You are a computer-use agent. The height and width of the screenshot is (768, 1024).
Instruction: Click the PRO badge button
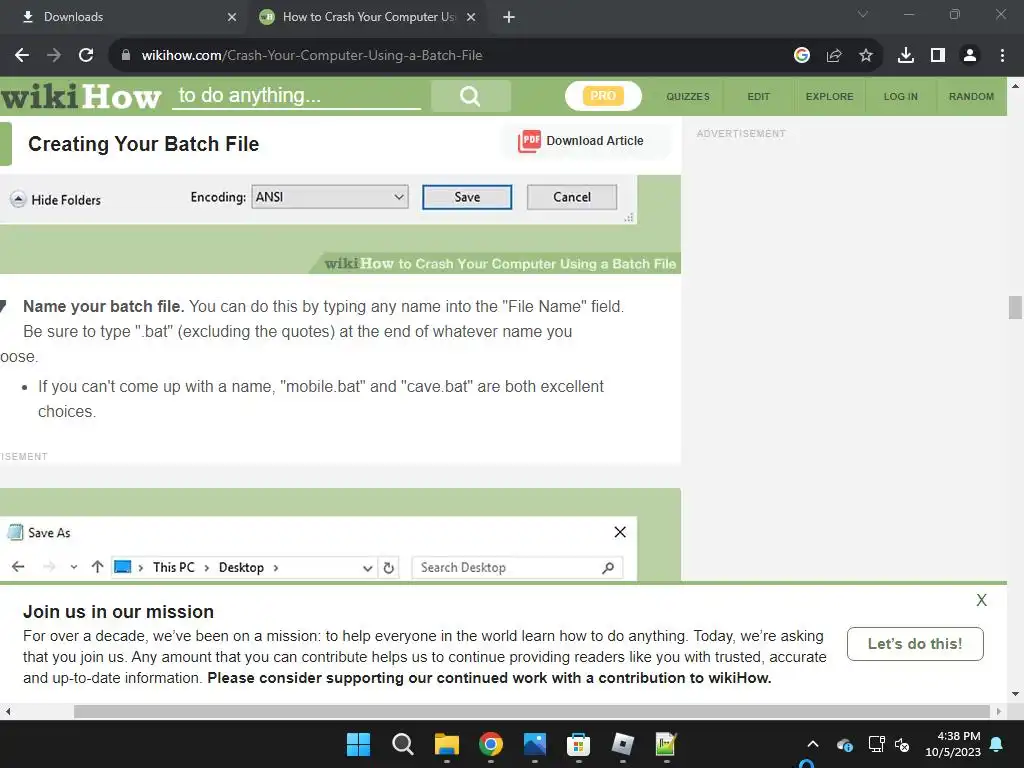[603, 96]
